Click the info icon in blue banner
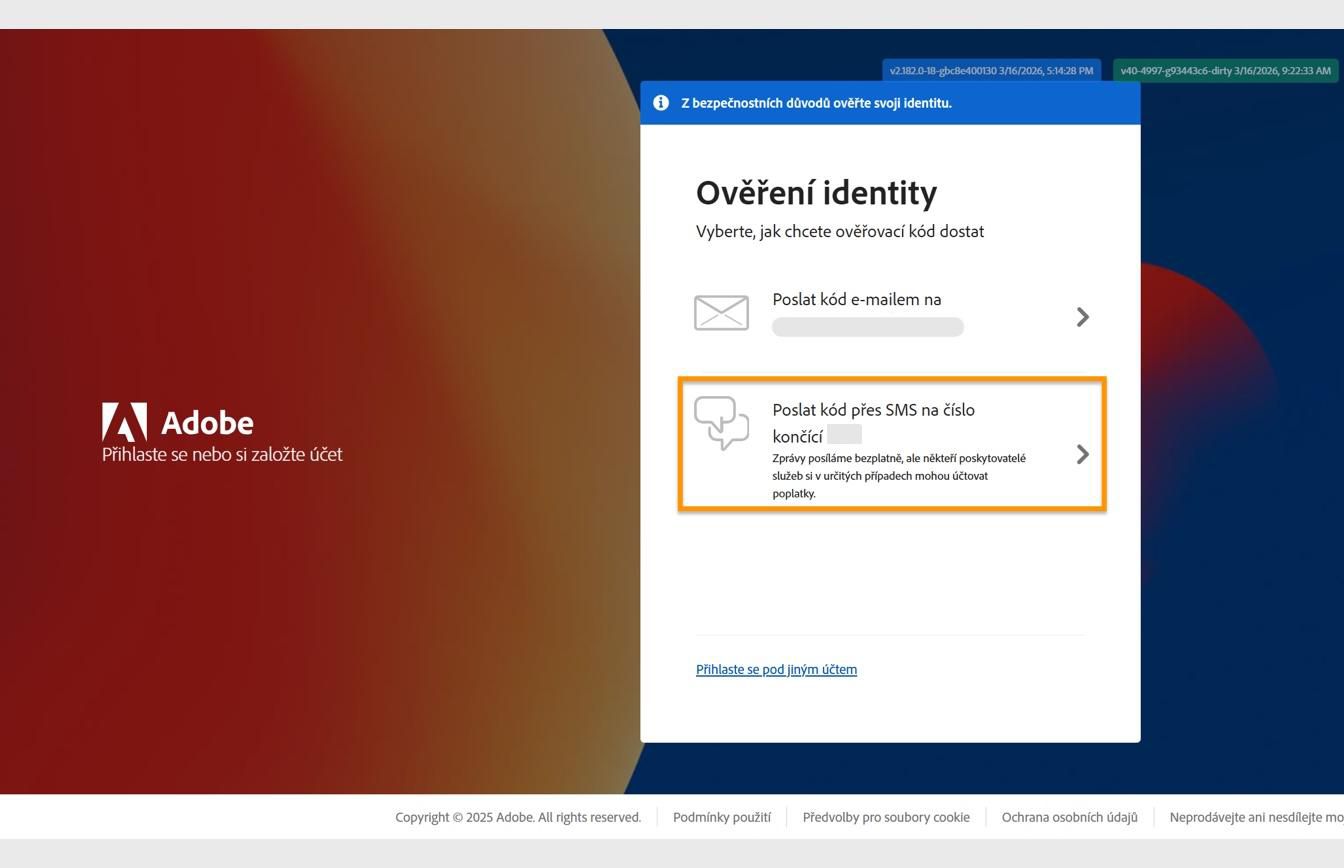 click(661, 102)
